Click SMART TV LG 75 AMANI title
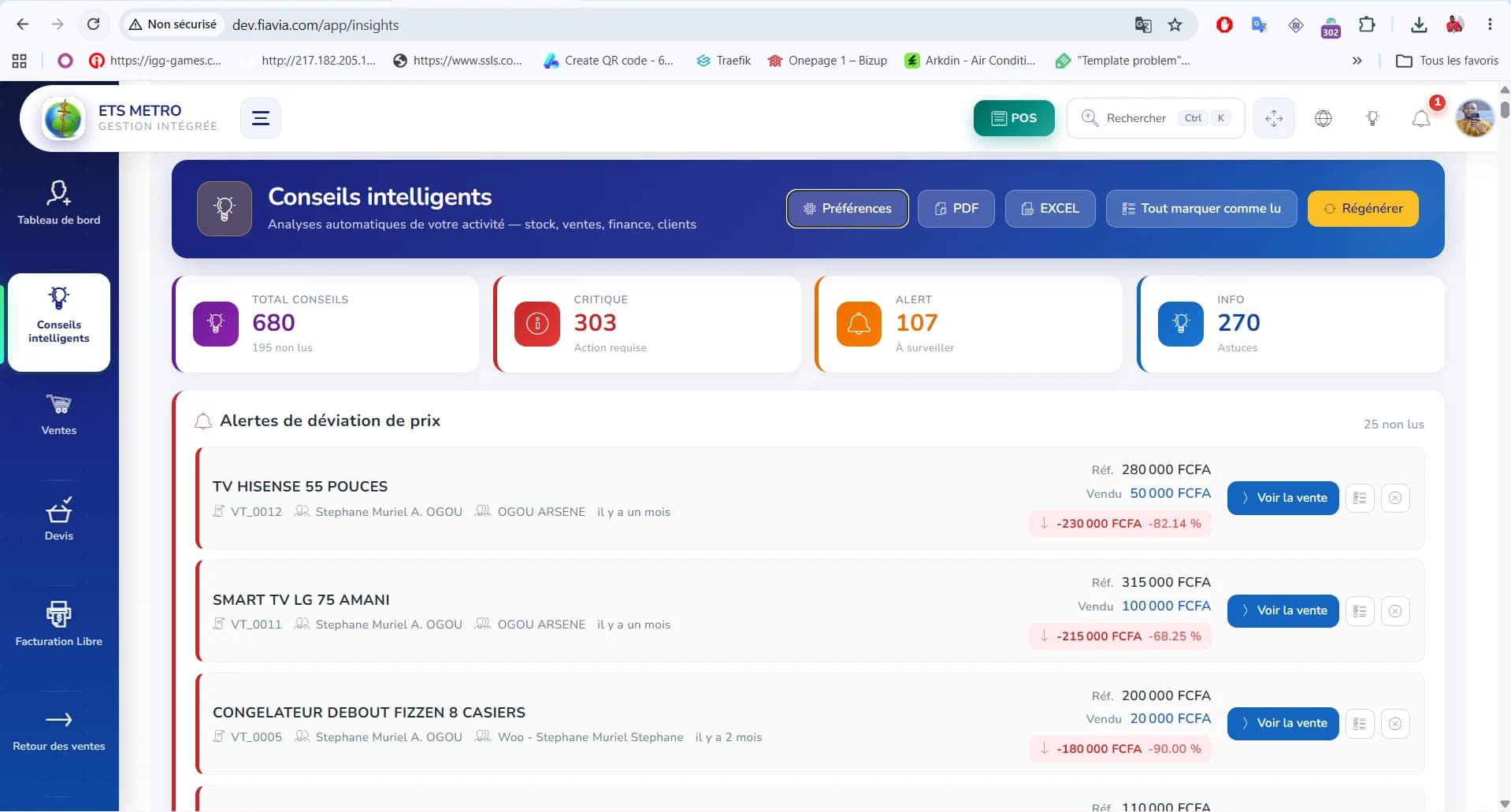 [301, 600]
